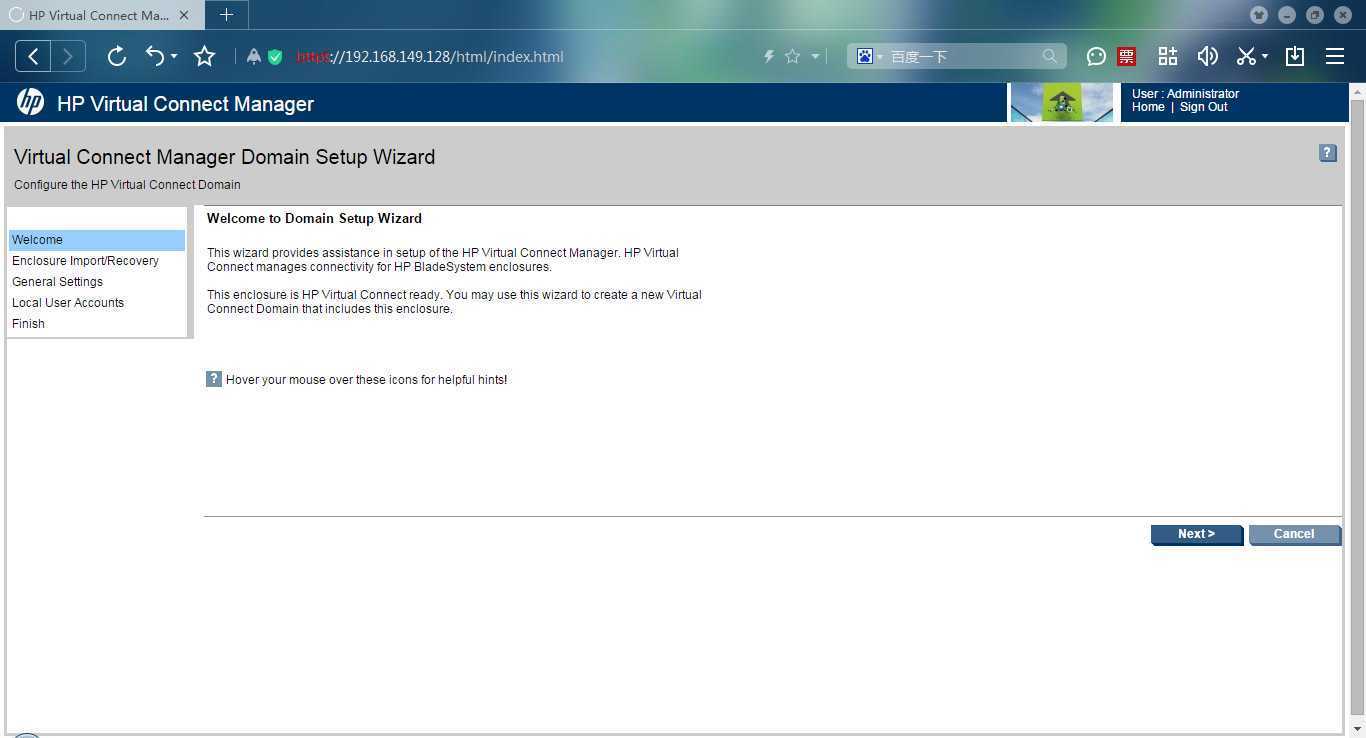Go forward with browser forward arrow

coord(68,57)
